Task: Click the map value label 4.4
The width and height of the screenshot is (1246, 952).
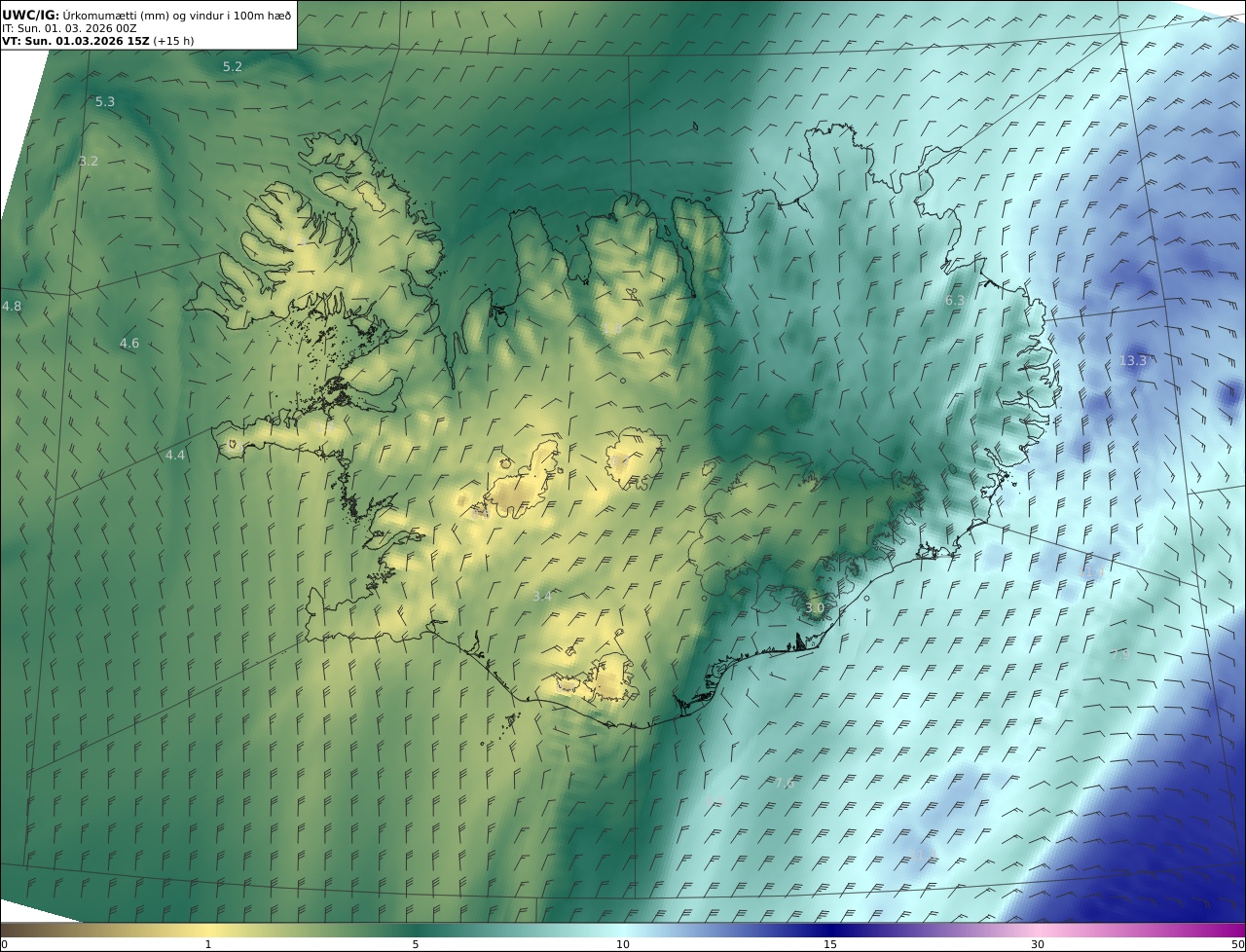Action: [x=174, y=456]
